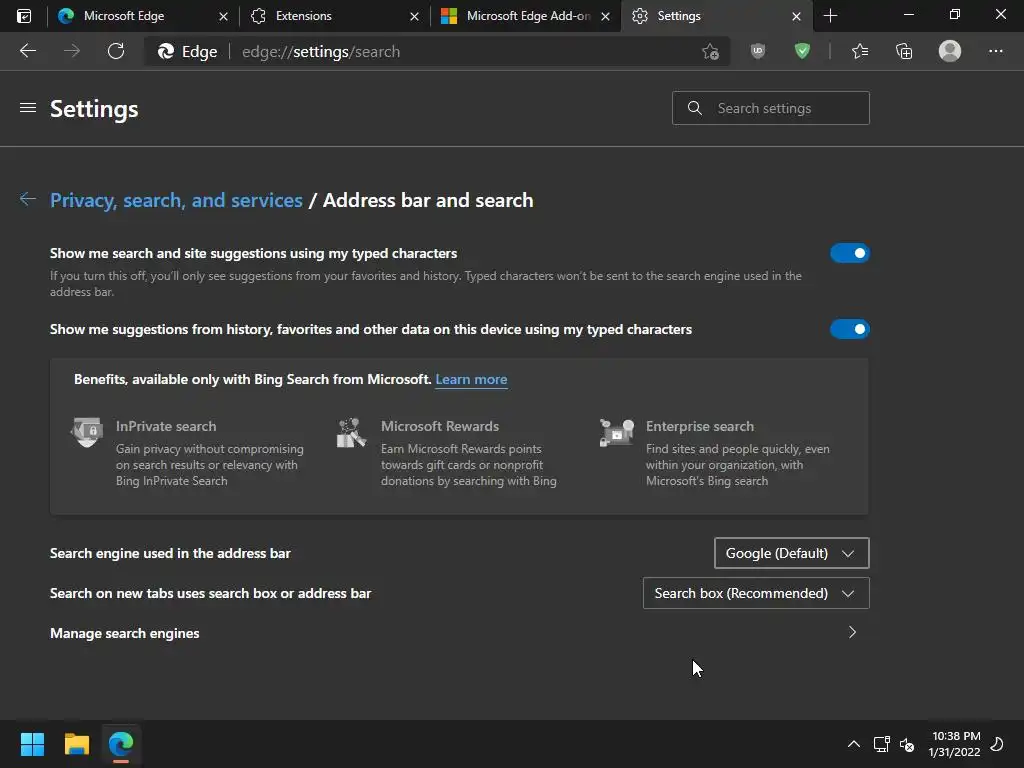
Task: Click the Edge icon in taskbar
Action: 121,744
